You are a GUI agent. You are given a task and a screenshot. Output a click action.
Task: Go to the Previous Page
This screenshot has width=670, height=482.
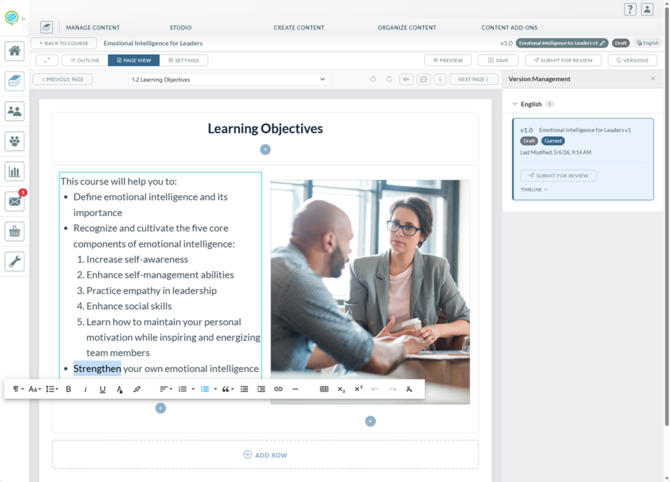(x=63, y=79)
